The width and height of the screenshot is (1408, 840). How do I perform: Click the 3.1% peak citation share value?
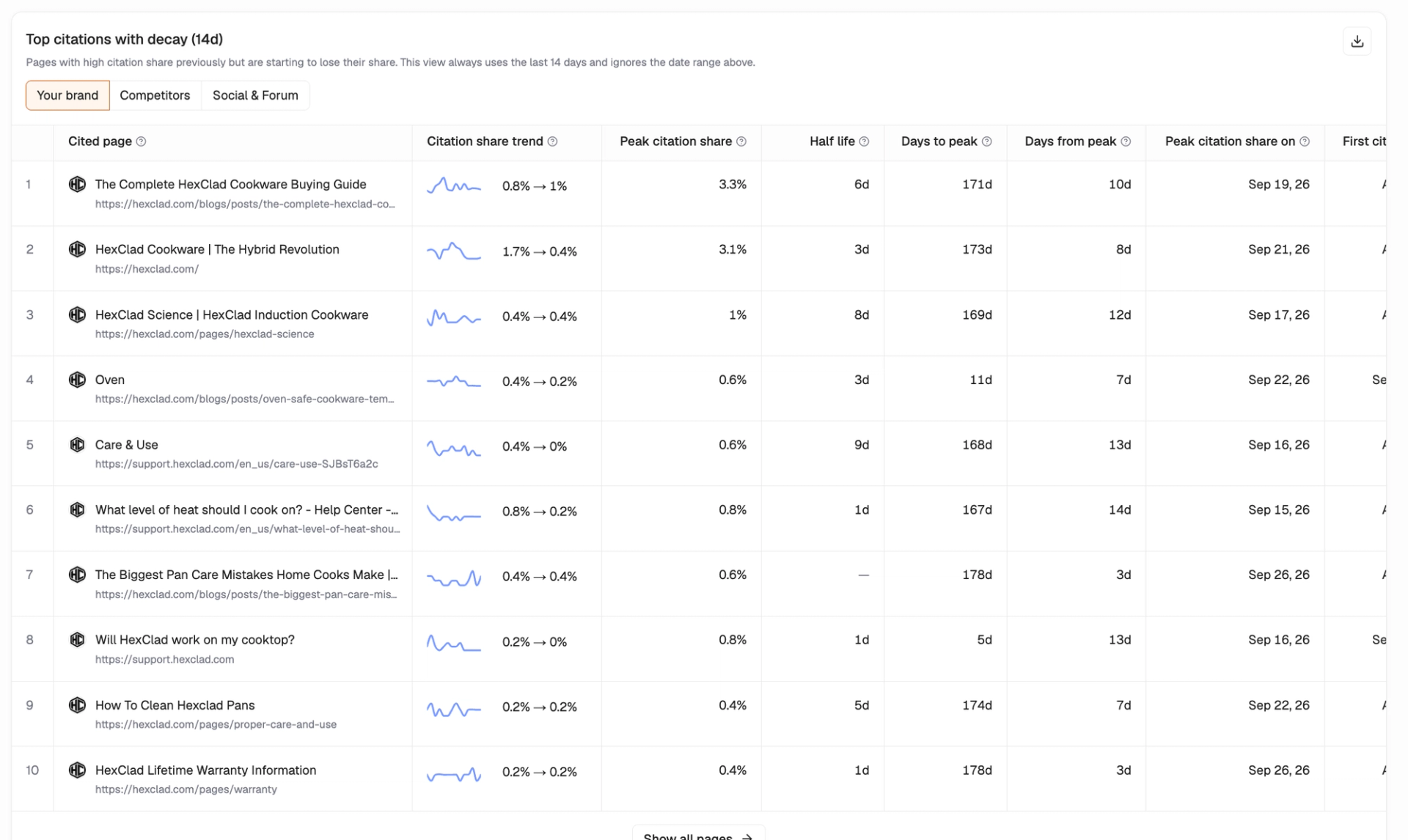click(733, 250)
